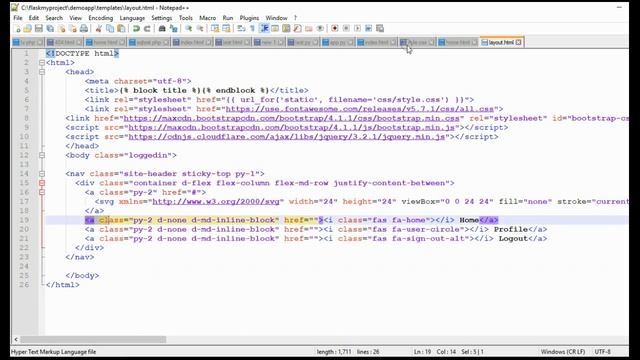Viewport: 640px width, 360px height.
Task: Run macro multiple times toolbar icon
Action: [x=369, y=29]
